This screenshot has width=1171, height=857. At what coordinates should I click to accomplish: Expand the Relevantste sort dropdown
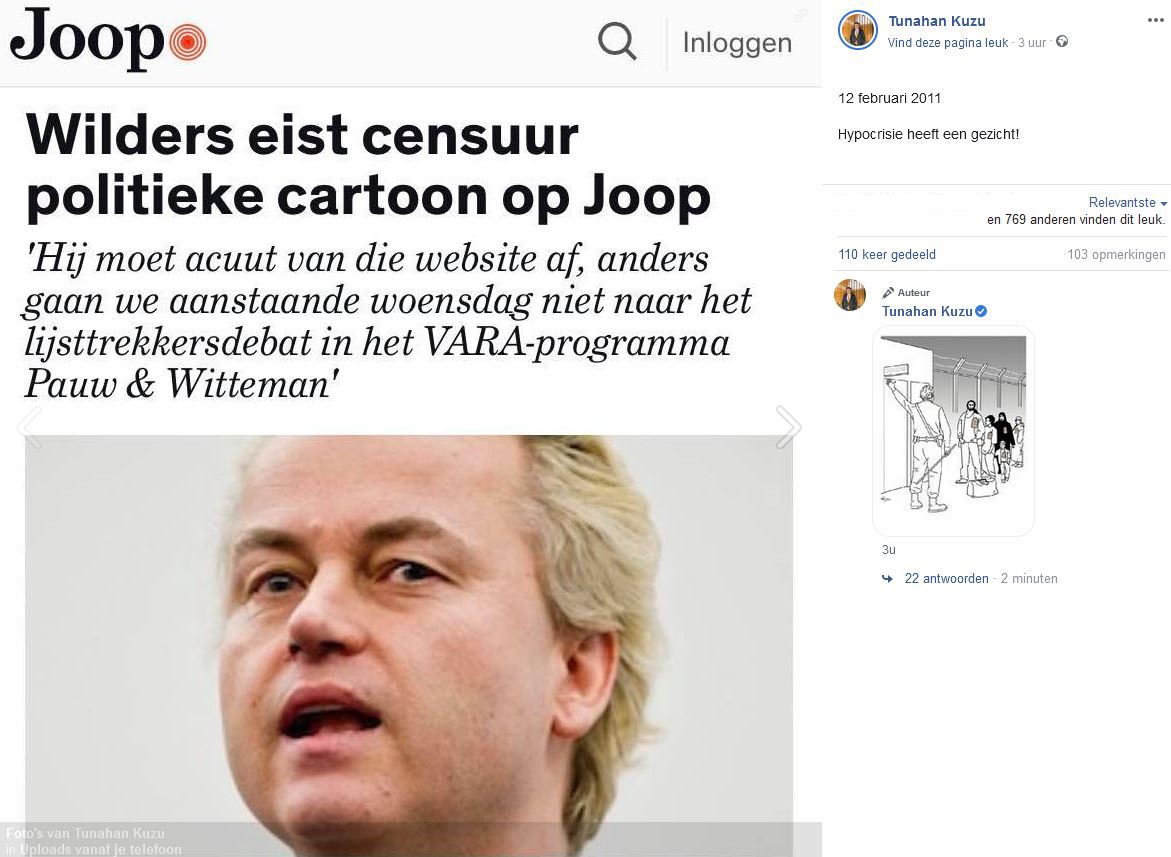[1127, 202]
